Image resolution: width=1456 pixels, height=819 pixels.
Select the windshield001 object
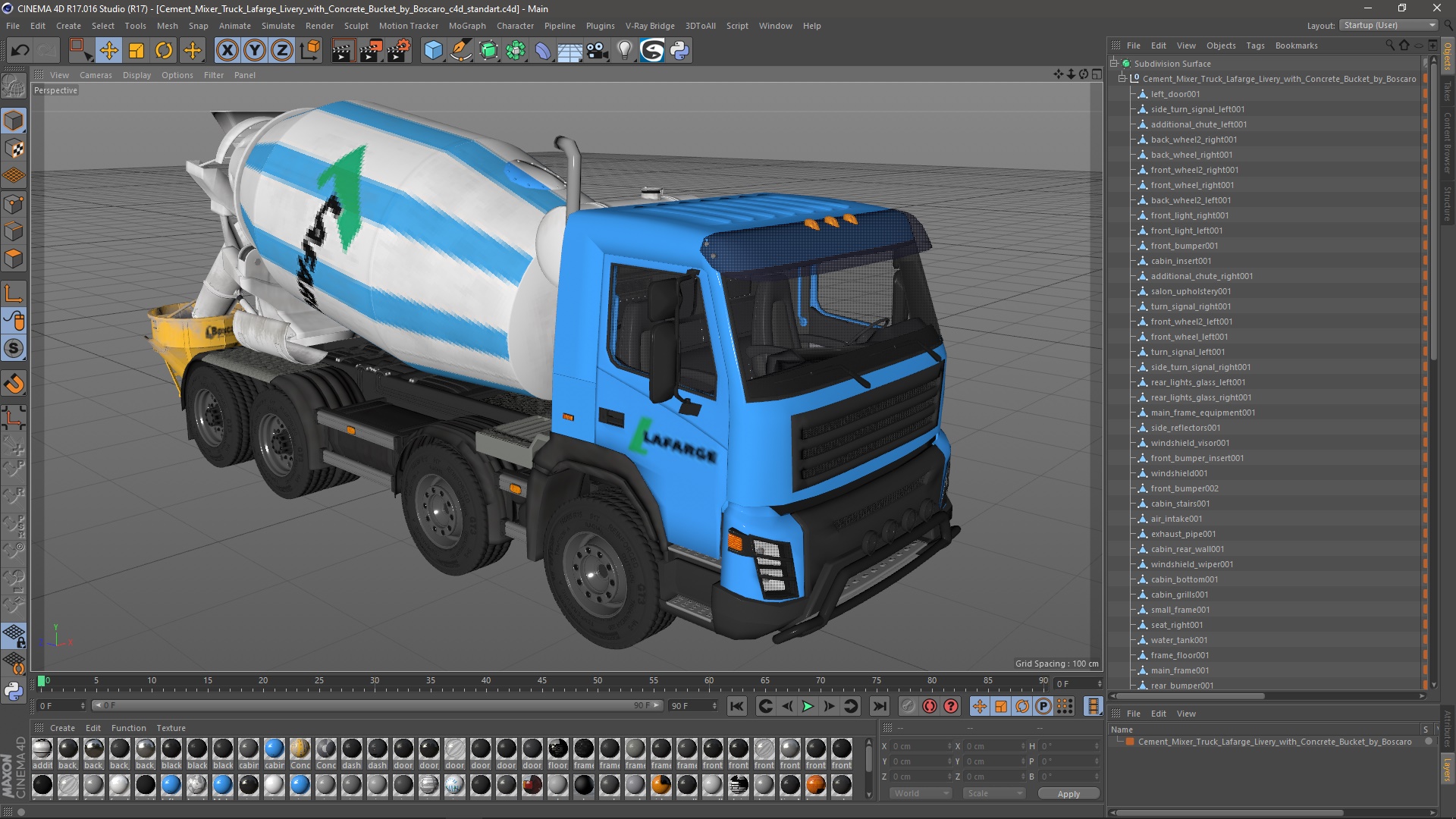coord(1178,473)
